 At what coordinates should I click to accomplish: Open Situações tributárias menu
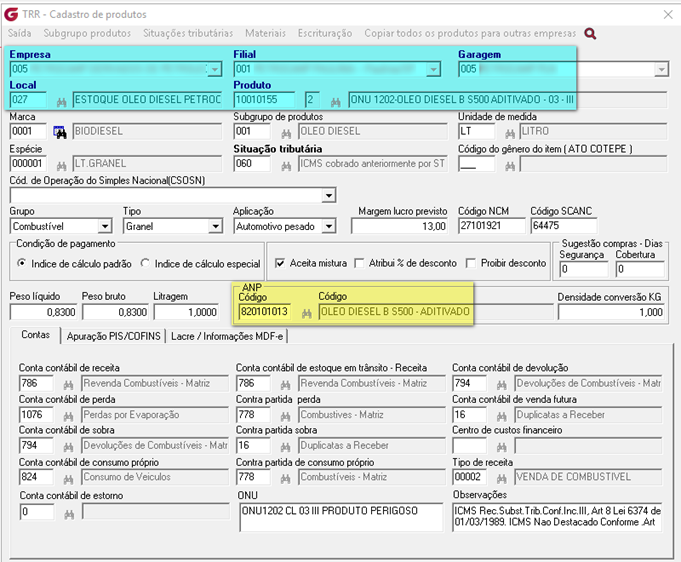(x=188, y=33)
